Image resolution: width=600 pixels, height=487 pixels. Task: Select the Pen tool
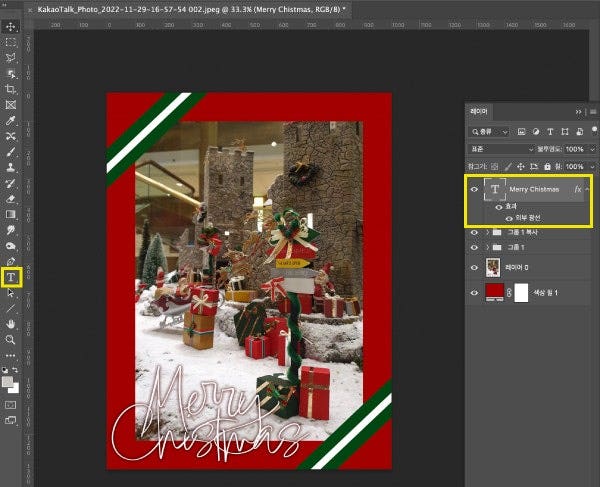[11, 261]
